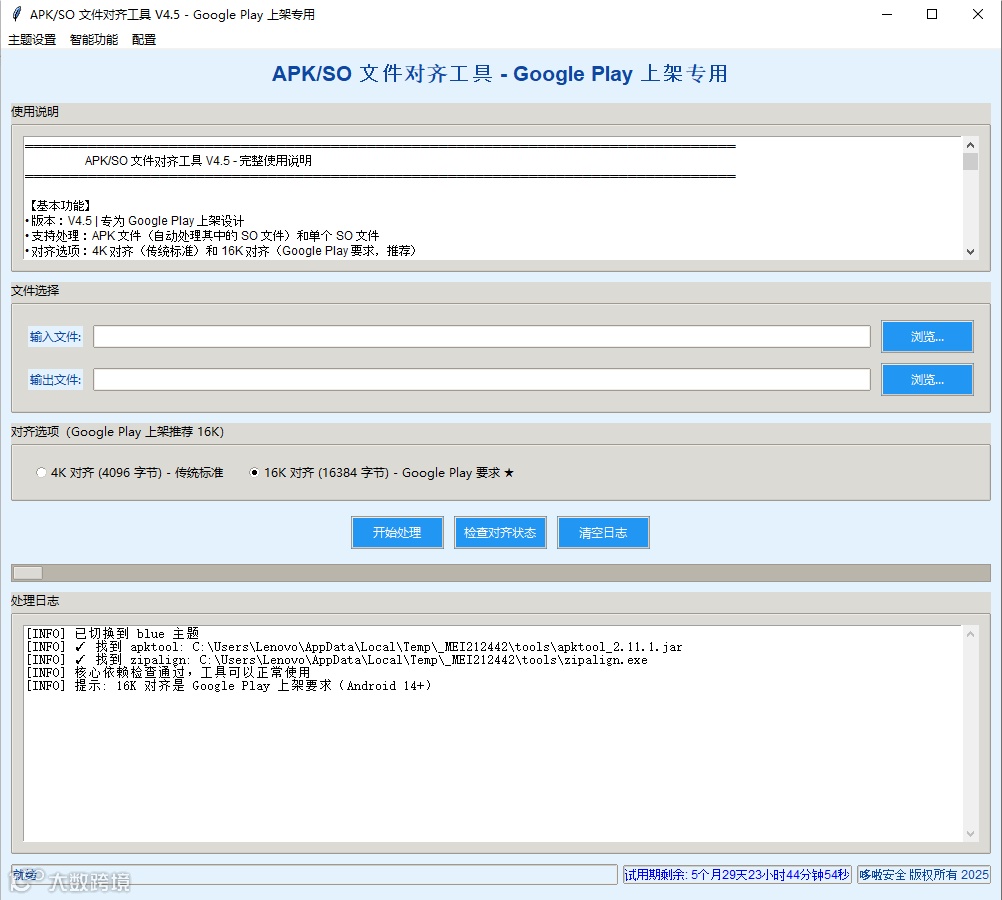Minimize the application window
This screenshot has width=1002, height=900.
coord(886,14)
